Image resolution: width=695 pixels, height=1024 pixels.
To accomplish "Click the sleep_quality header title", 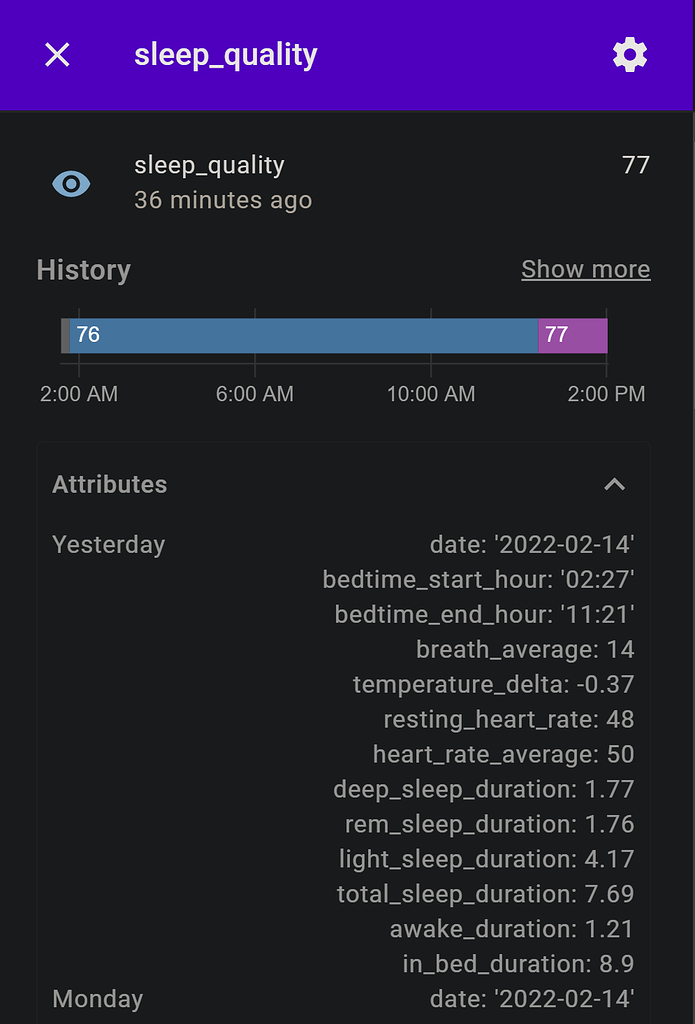I will click(x=226, y=55).
